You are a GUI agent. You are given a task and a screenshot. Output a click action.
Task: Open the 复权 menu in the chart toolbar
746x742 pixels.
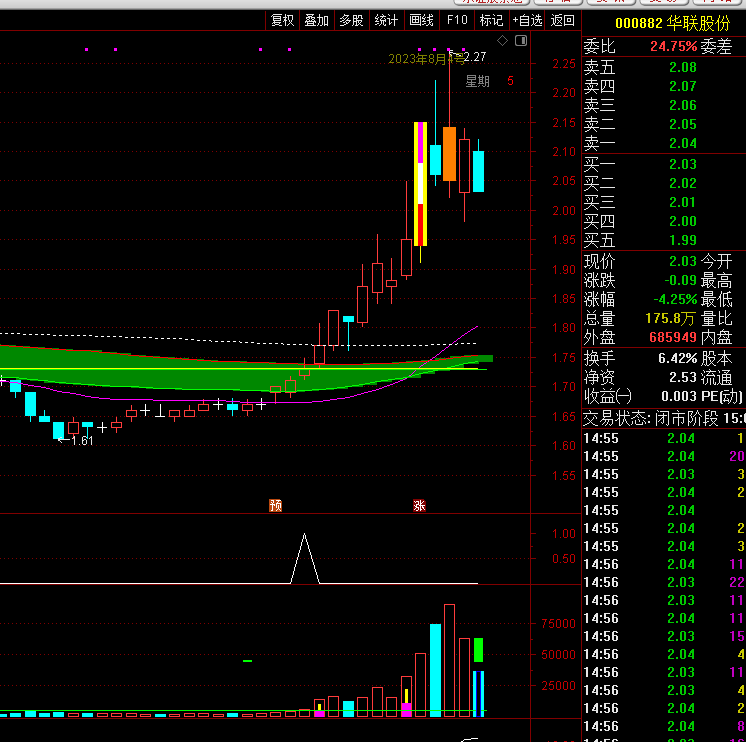[x=283, y=20]
